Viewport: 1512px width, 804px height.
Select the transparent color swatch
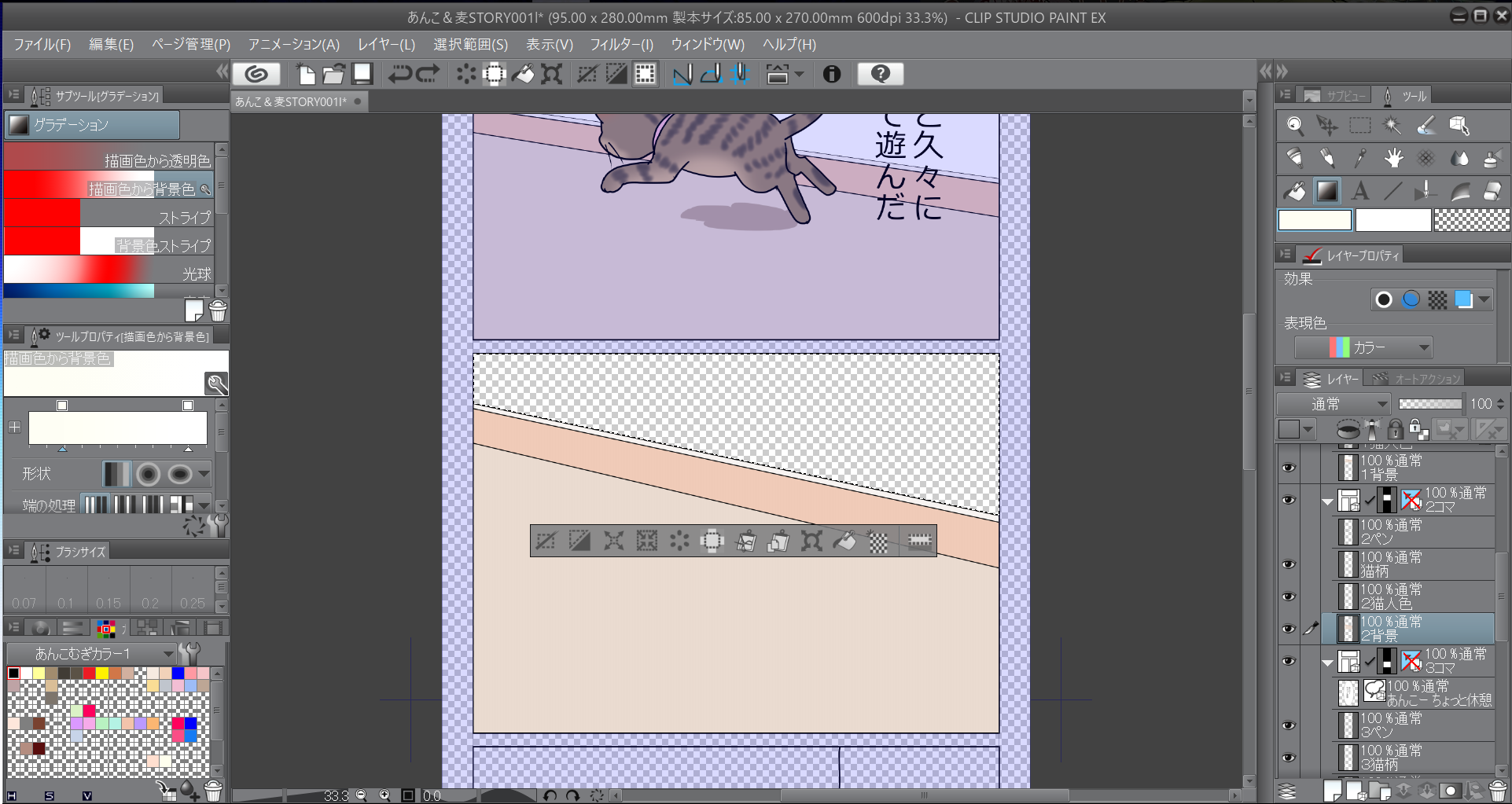pos(1471,221)
